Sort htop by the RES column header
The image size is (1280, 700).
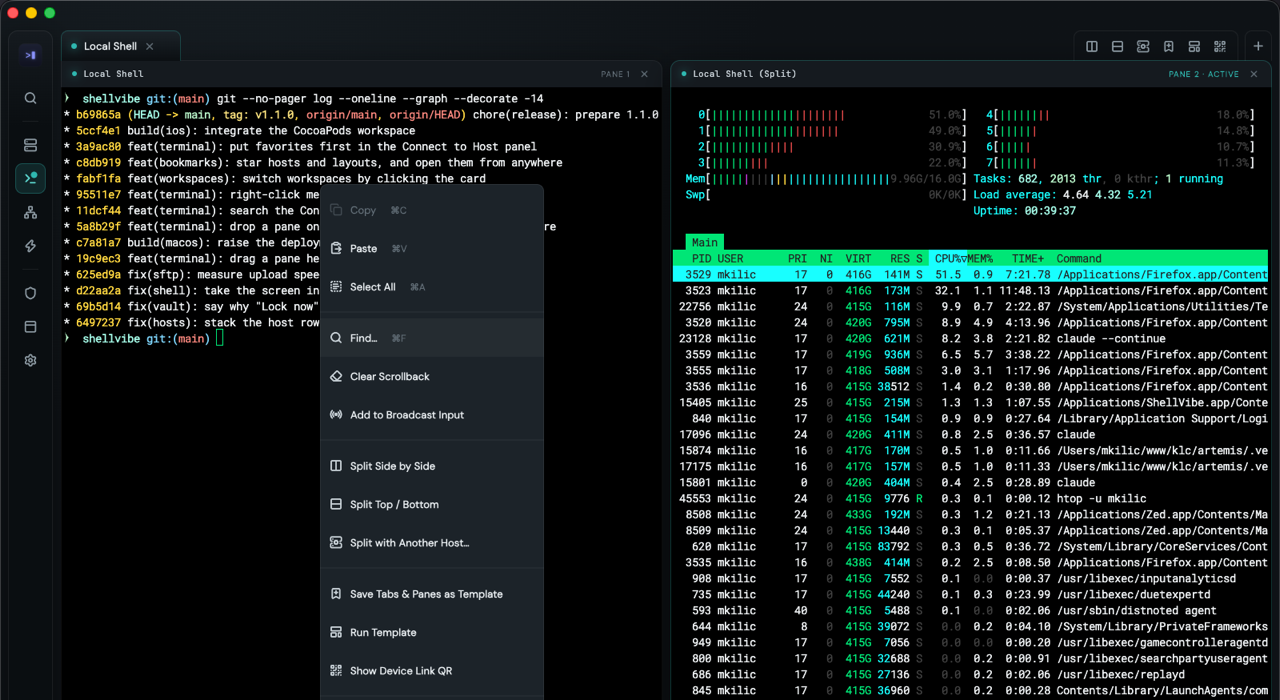tap(900, 258)
